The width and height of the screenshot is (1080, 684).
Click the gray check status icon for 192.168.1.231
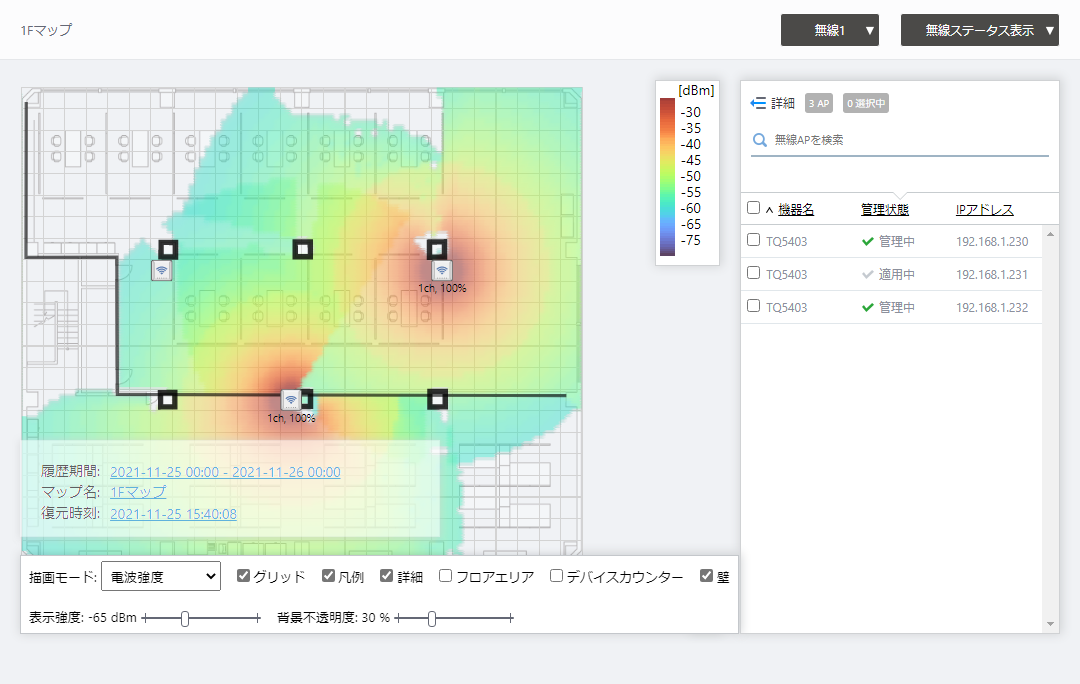[x=867, y=274]
